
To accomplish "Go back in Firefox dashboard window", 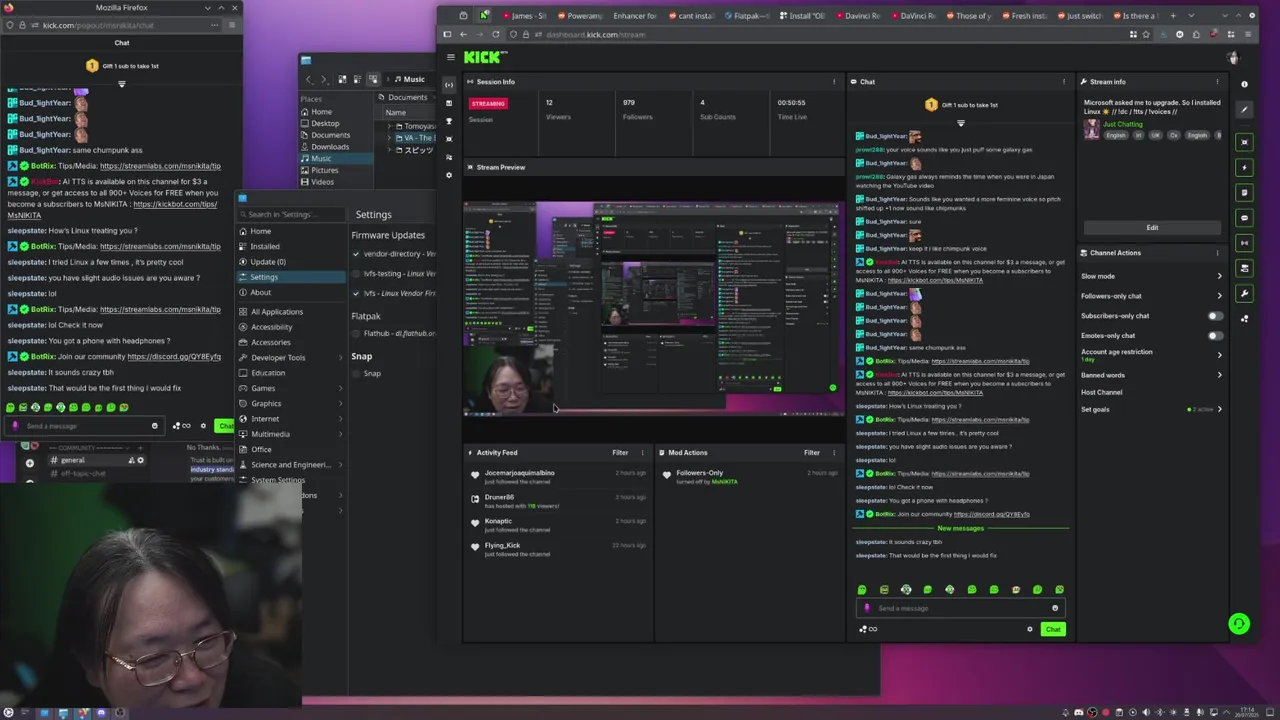I will [463, 34].
